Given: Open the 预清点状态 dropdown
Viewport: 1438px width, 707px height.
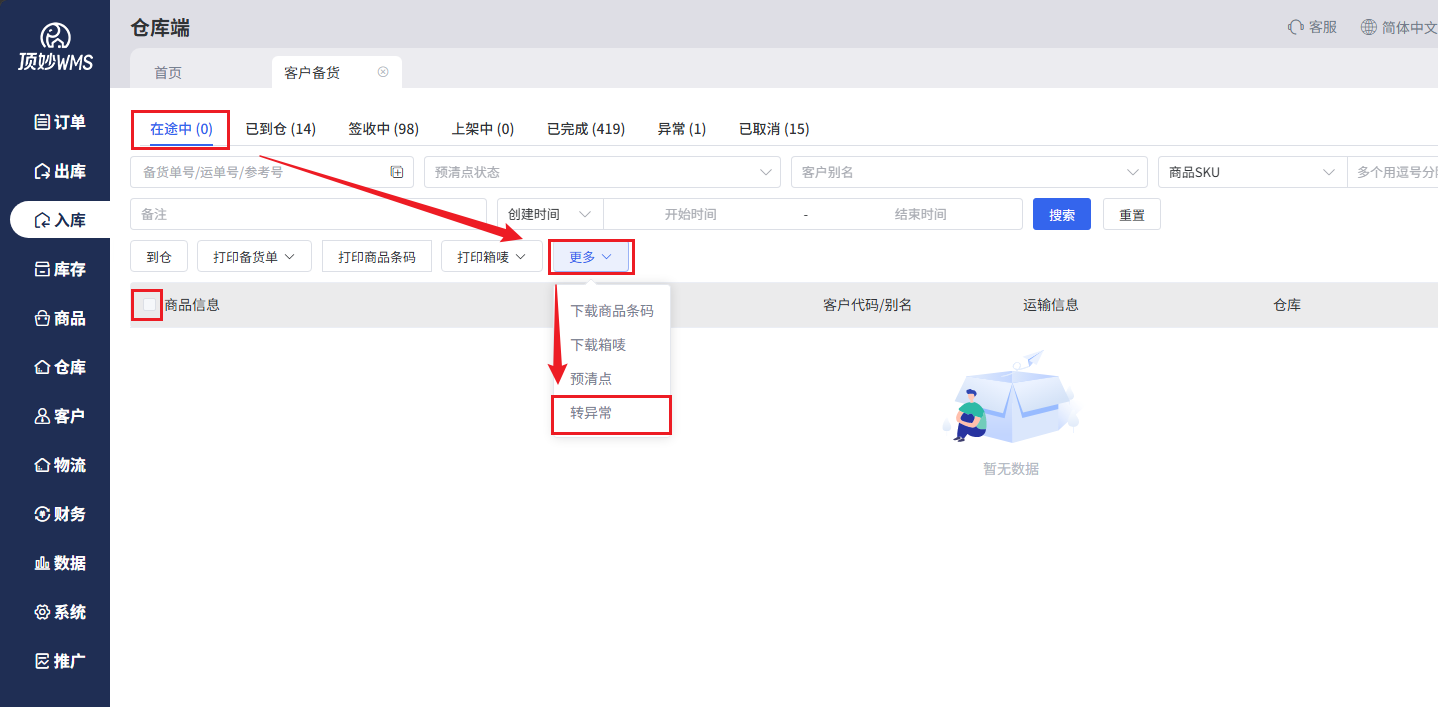Looking at the screenshot, I should 602,172.
